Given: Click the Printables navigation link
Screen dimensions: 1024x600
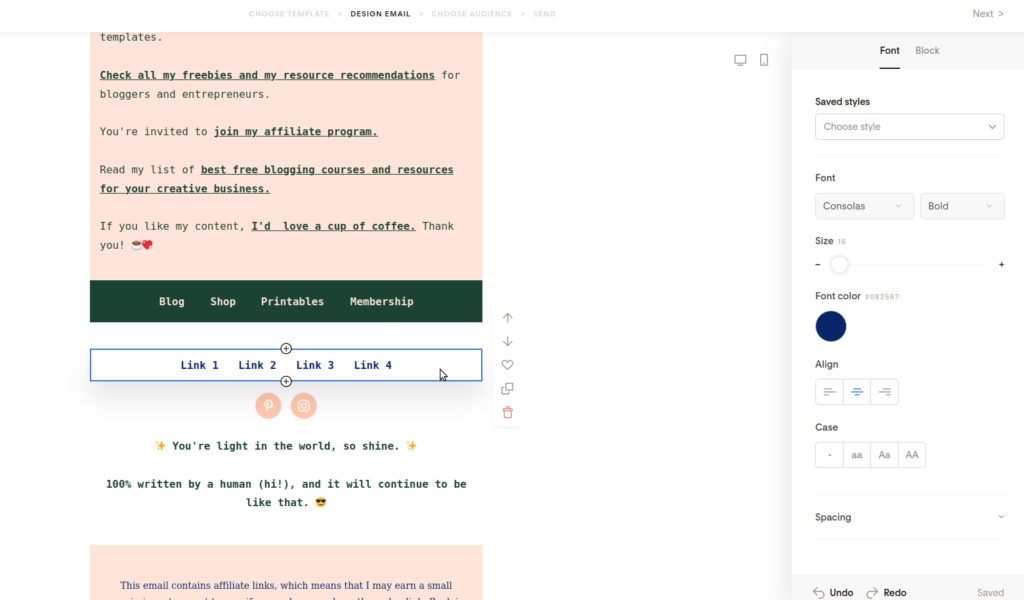Looking at the screenshot, I should point(292,302).
